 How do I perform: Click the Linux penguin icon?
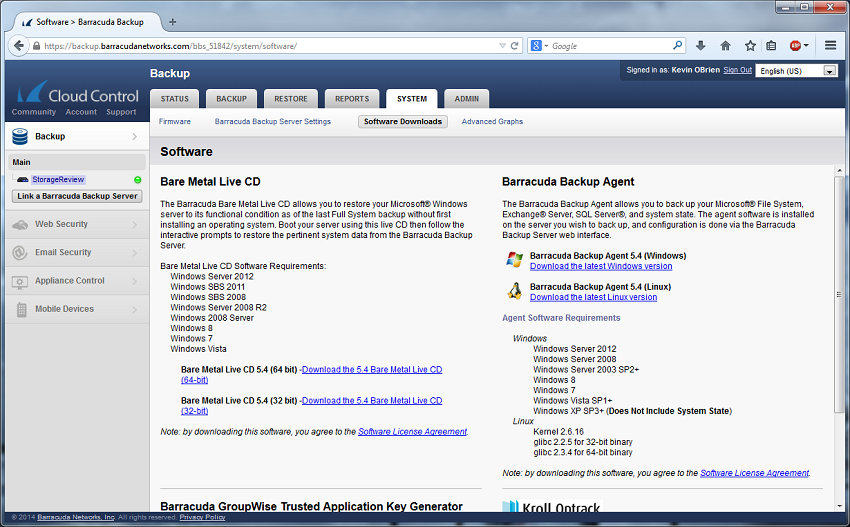(514, 291)
